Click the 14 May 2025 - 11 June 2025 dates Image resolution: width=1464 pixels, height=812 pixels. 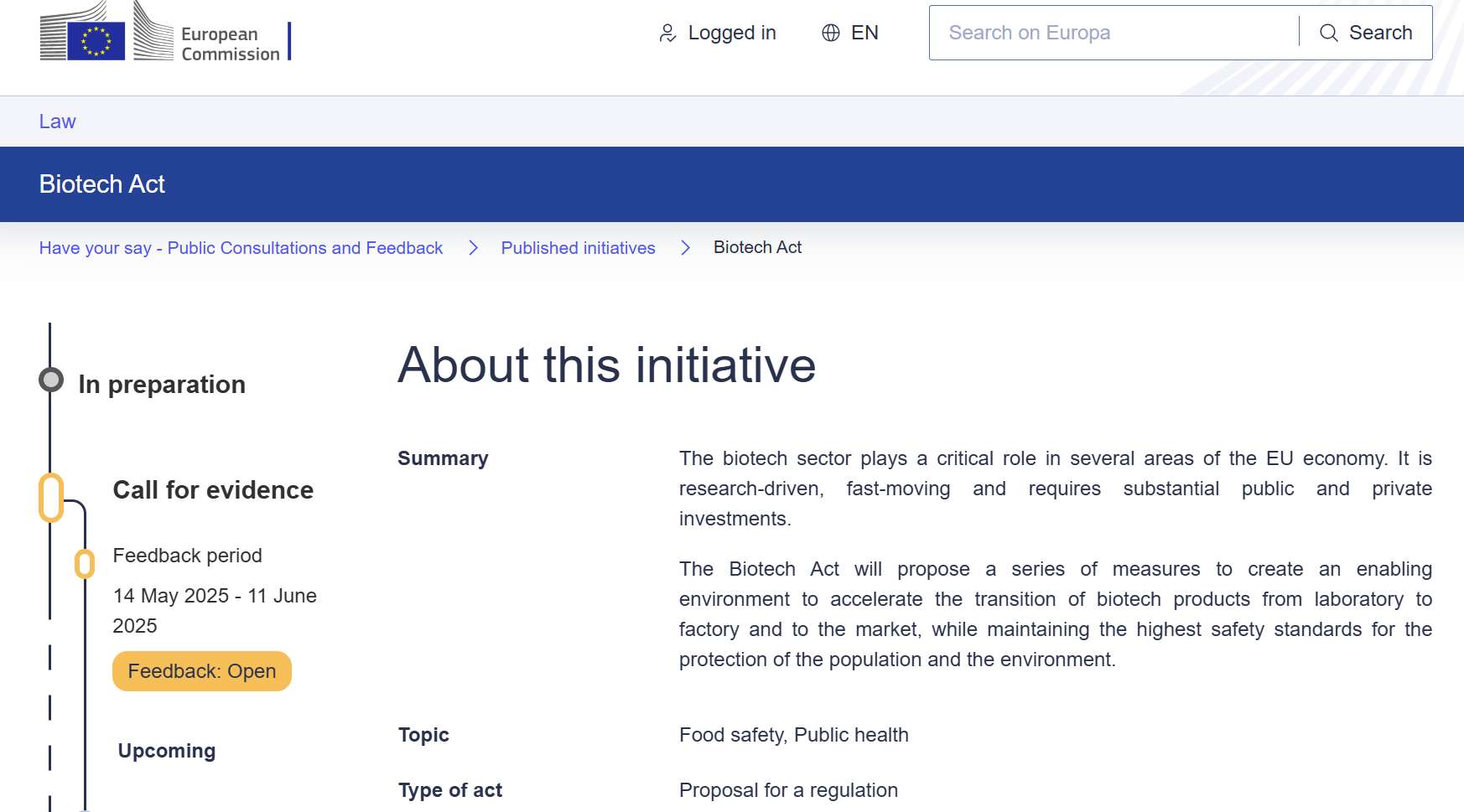click(215, 611)
